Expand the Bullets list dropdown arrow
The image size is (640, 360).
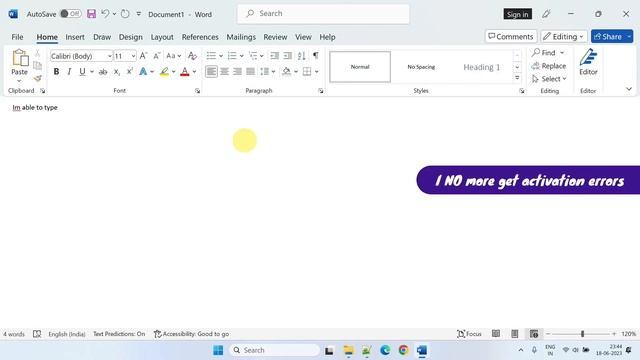point(221,56)
